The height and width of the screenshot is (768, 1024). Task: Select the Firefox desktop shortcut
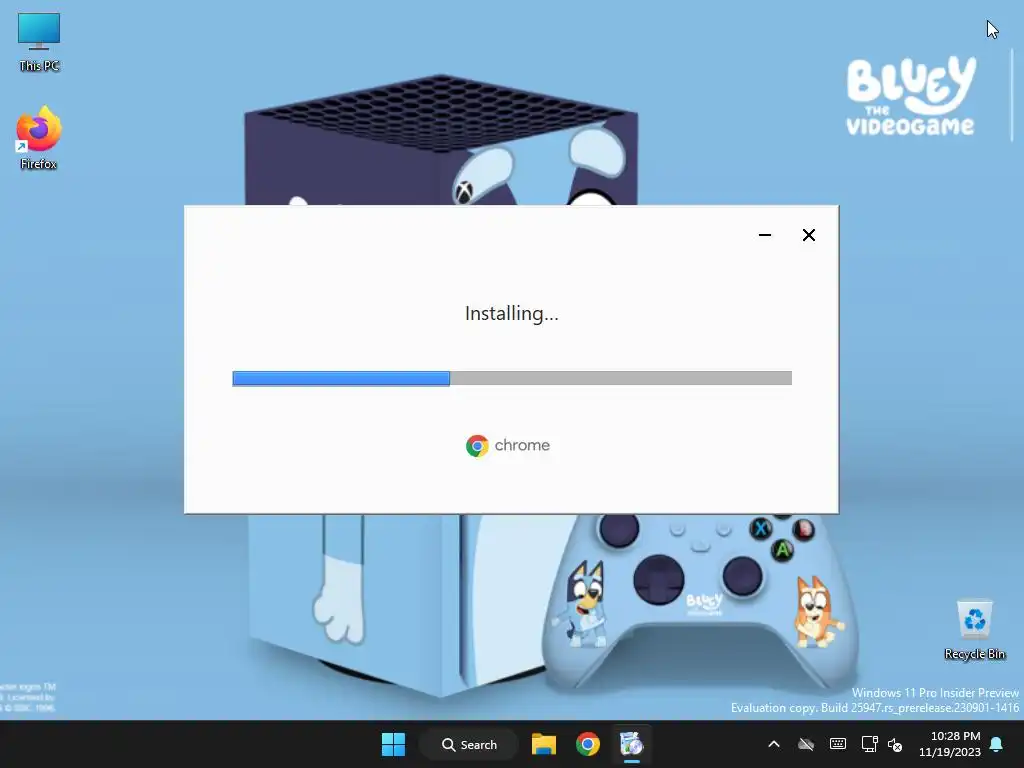tap(39, 138)
